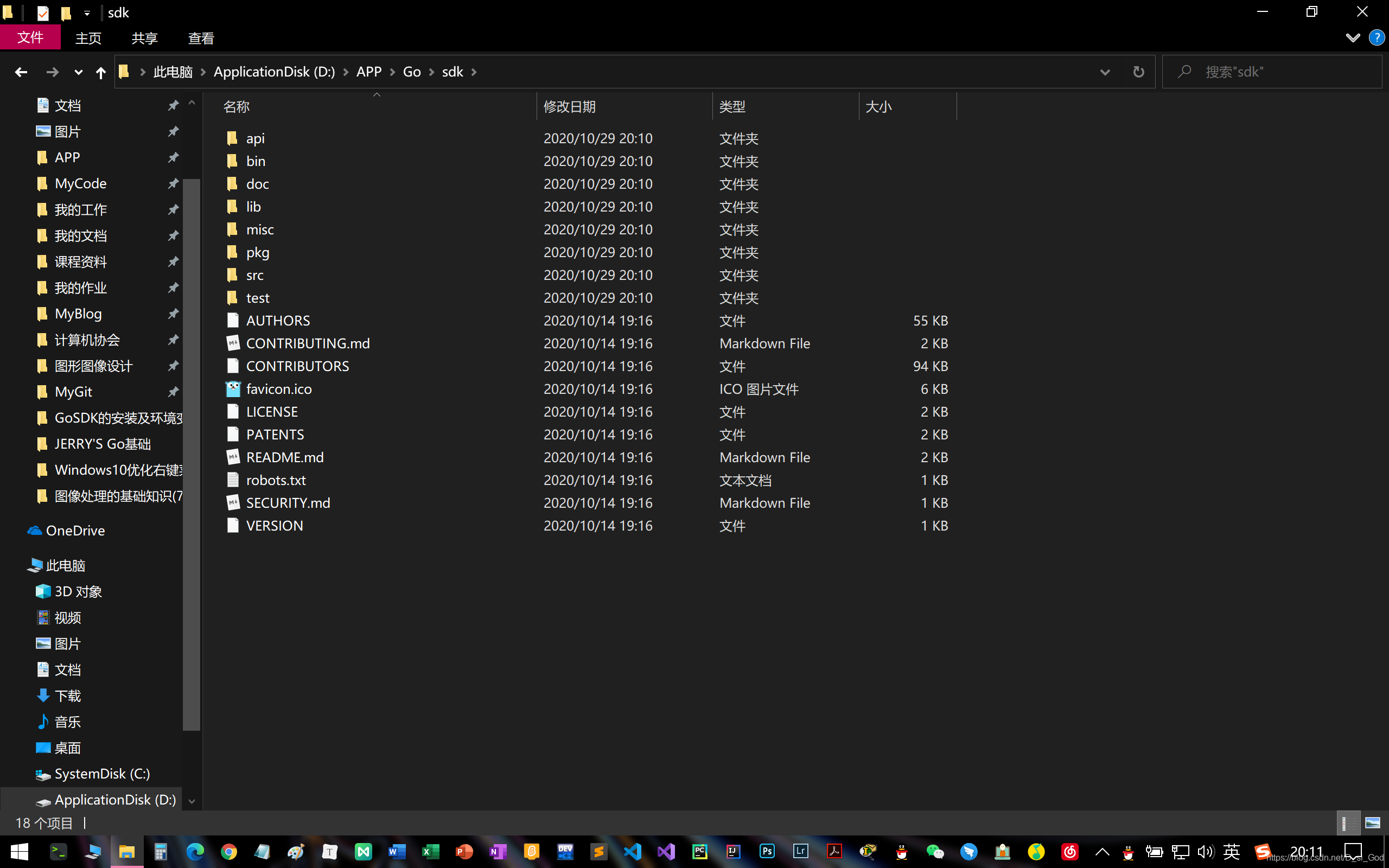Viewport: 1389px width, 868px height.
Task: Switch to details view layout button
Action: pos(1348,823)
